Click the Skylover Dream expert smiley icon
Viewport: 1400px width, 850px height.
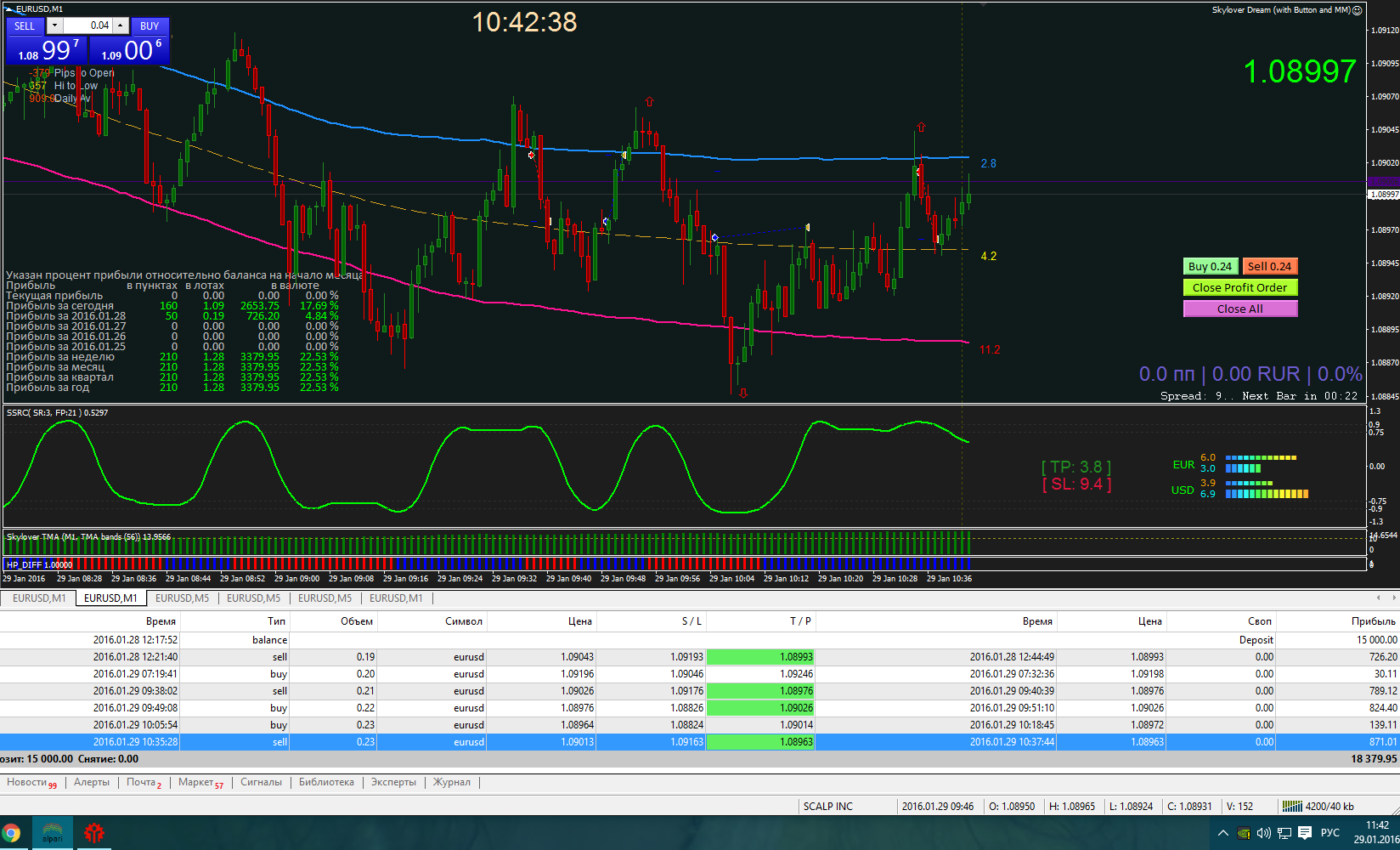[x=1358, y=10]
